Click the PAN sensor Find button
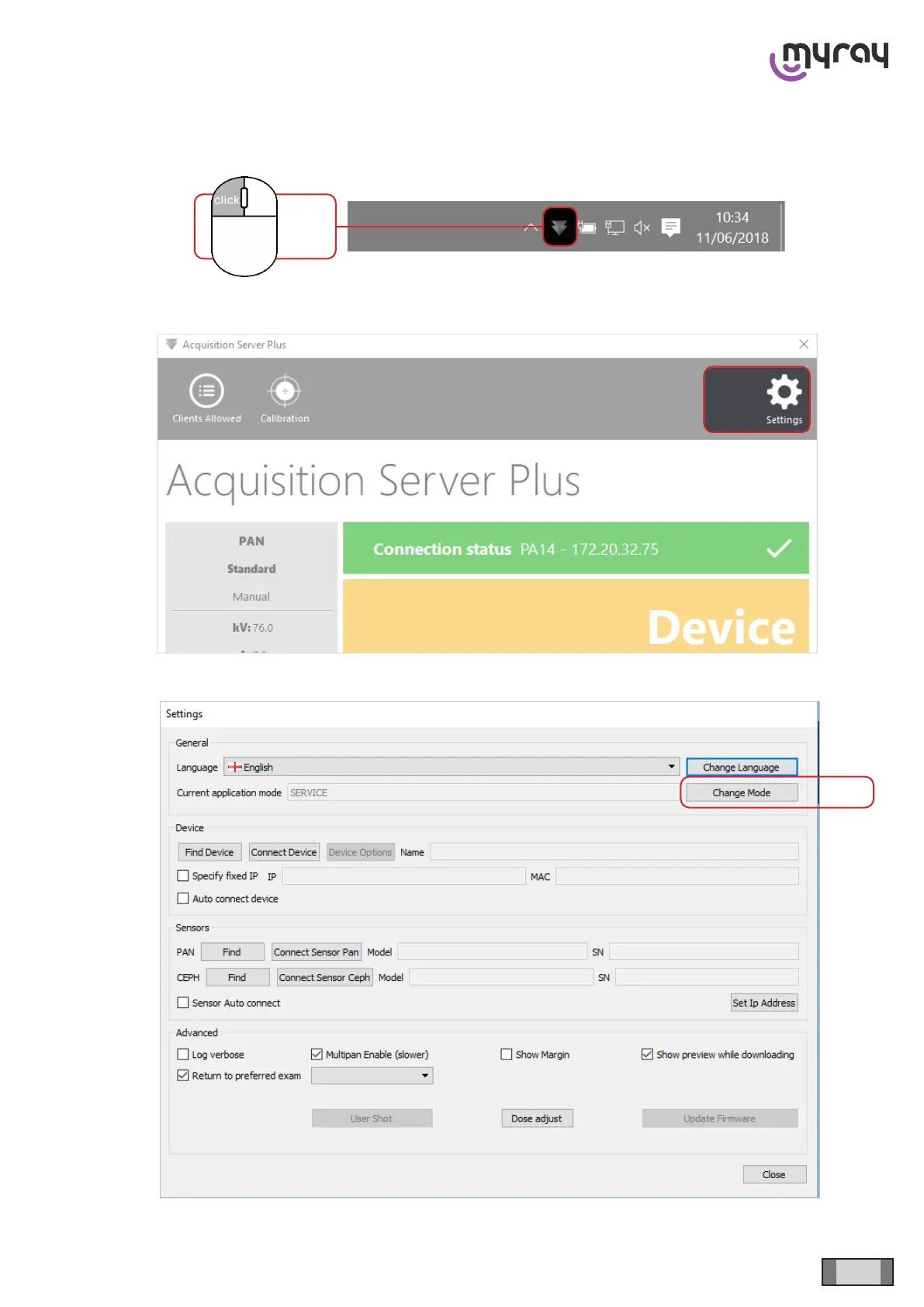Viewport: 924px width, 1307px height. click(233, 952)
